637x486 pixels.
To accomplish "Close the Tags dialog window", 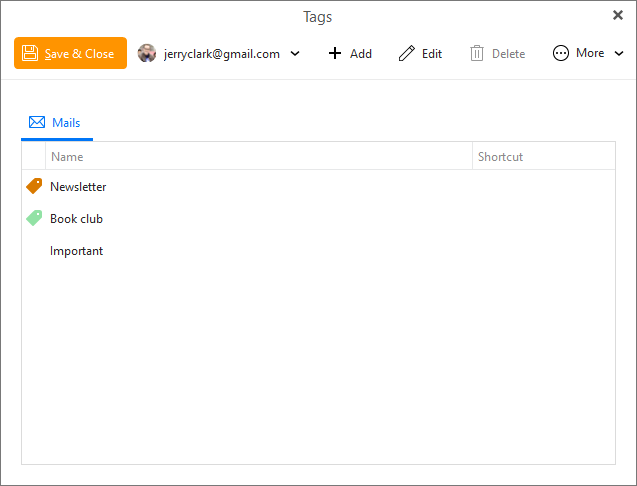I will (618, 15).
